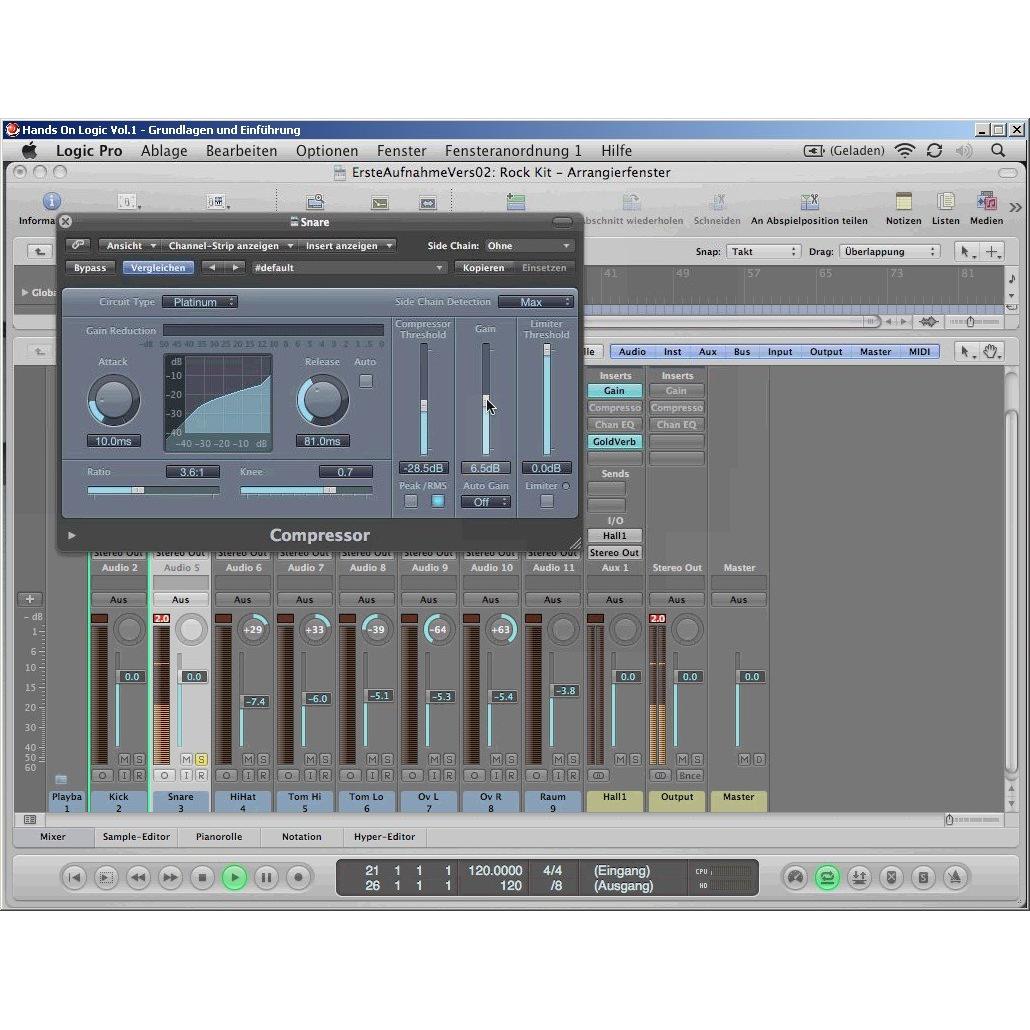Click the green play button
The height and width of the screenshot is (1030, 1030).
(234, 877)
